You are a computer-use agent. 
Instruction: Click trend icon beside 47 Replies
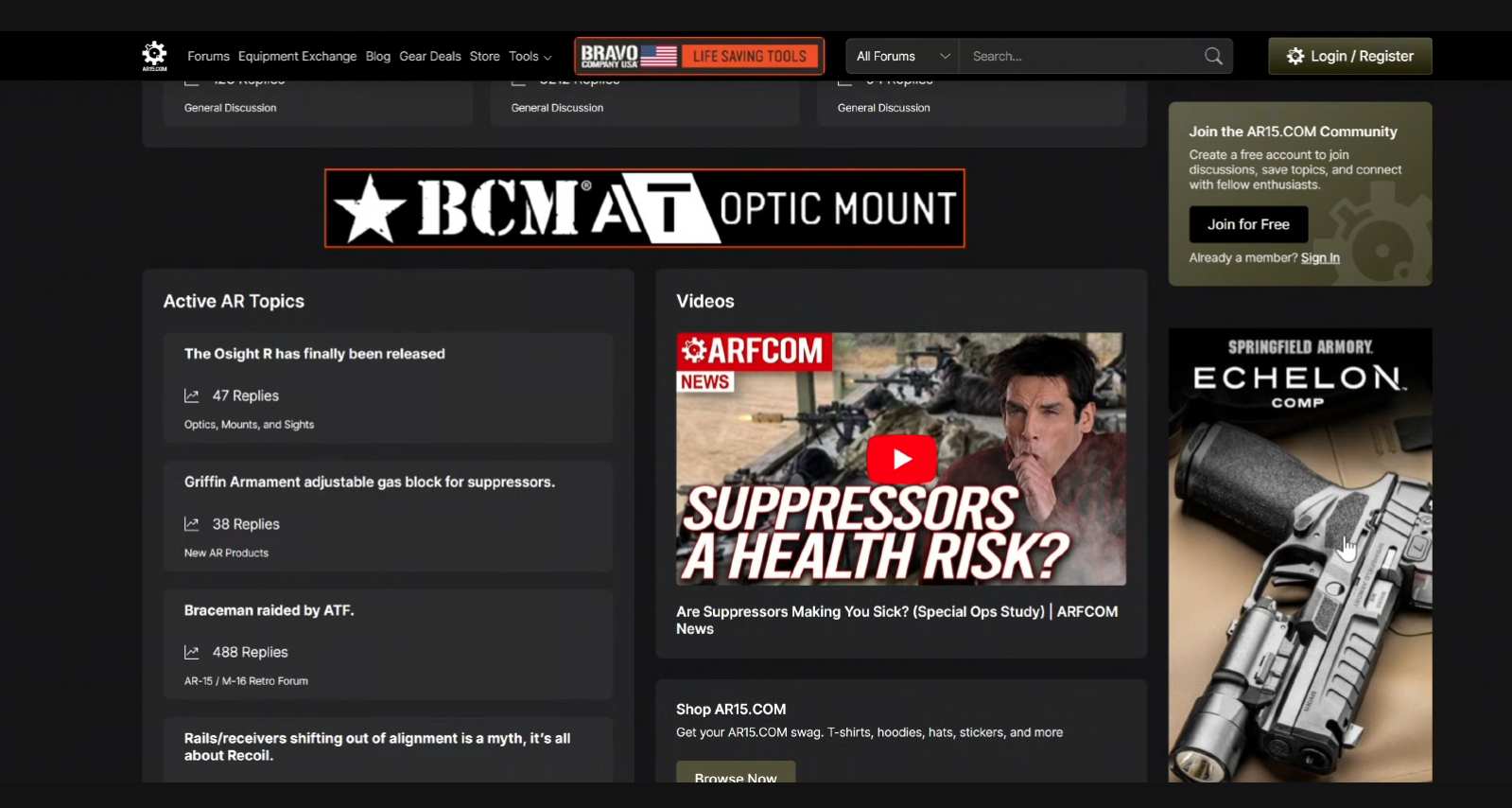click(192, 395)
